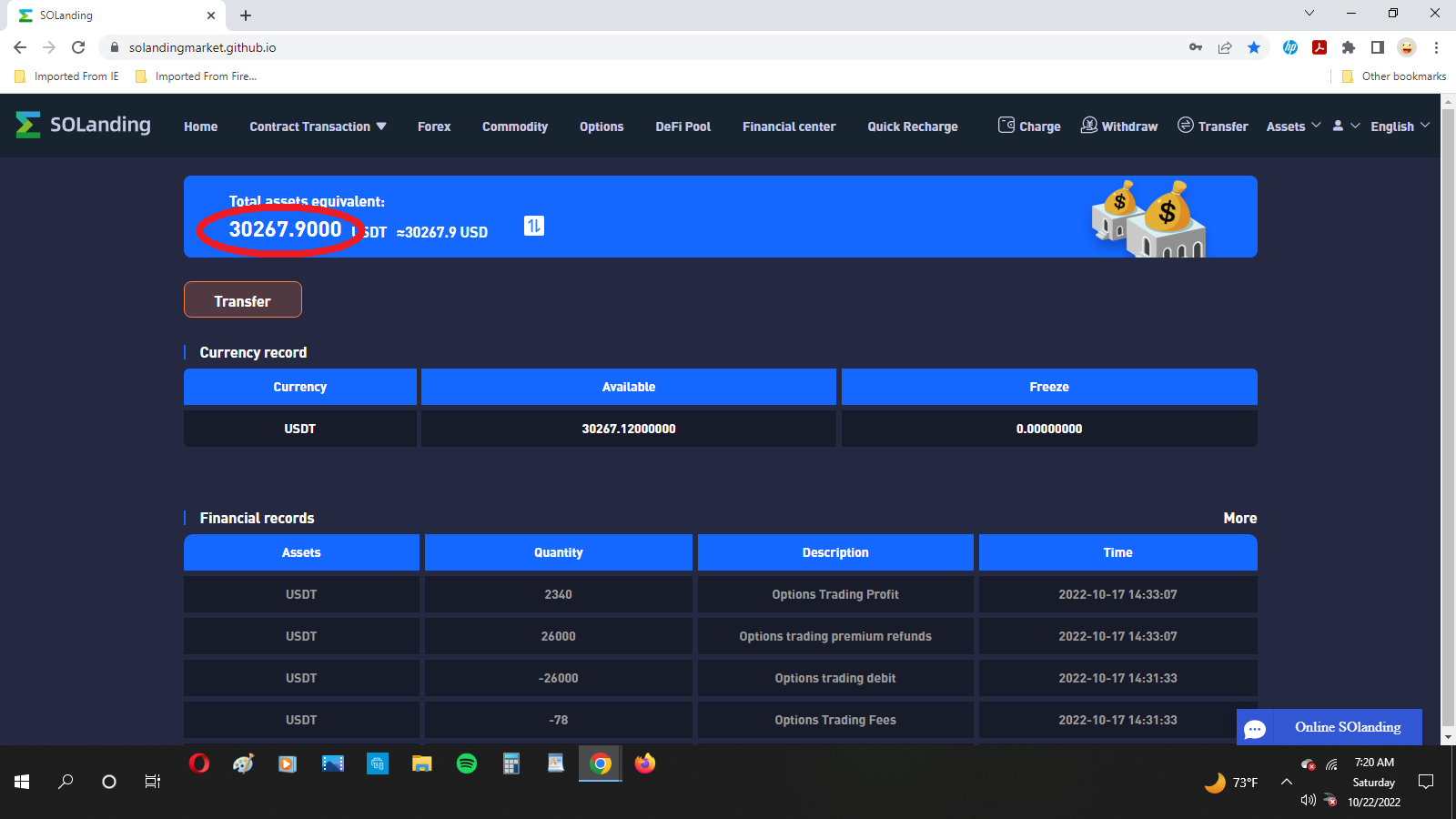Expand the Contract Transaction dropdown
Image resolution: width=1456 pixels, height=819 pixels.
pyautogui.click(x=318, y=126)
